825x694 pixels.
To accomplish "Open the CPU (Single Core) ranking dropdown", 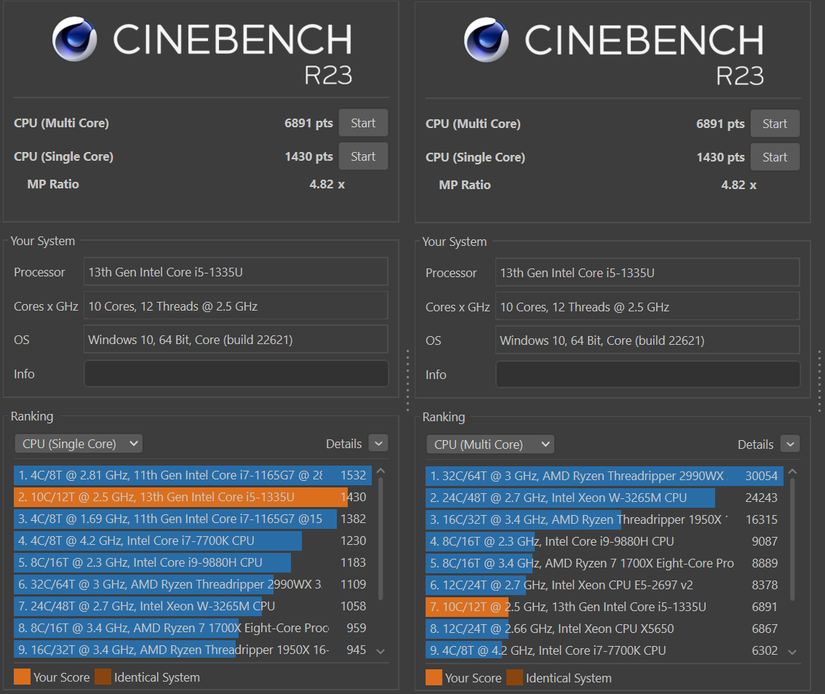I will tap(78, 444).
